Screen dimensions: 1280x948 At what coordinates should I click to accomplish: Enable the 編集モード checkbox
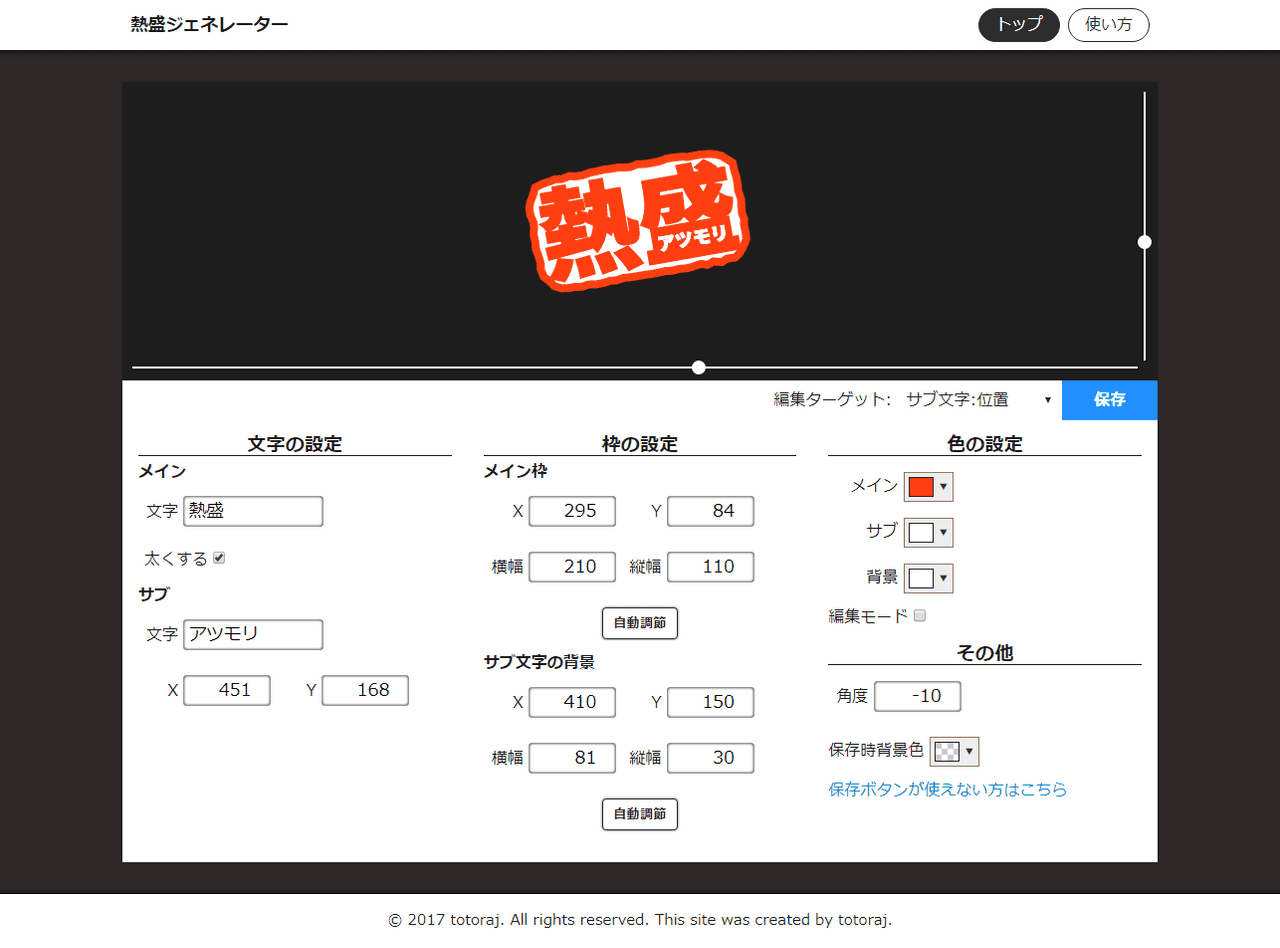pyautogui.click(x=917, y=616)
